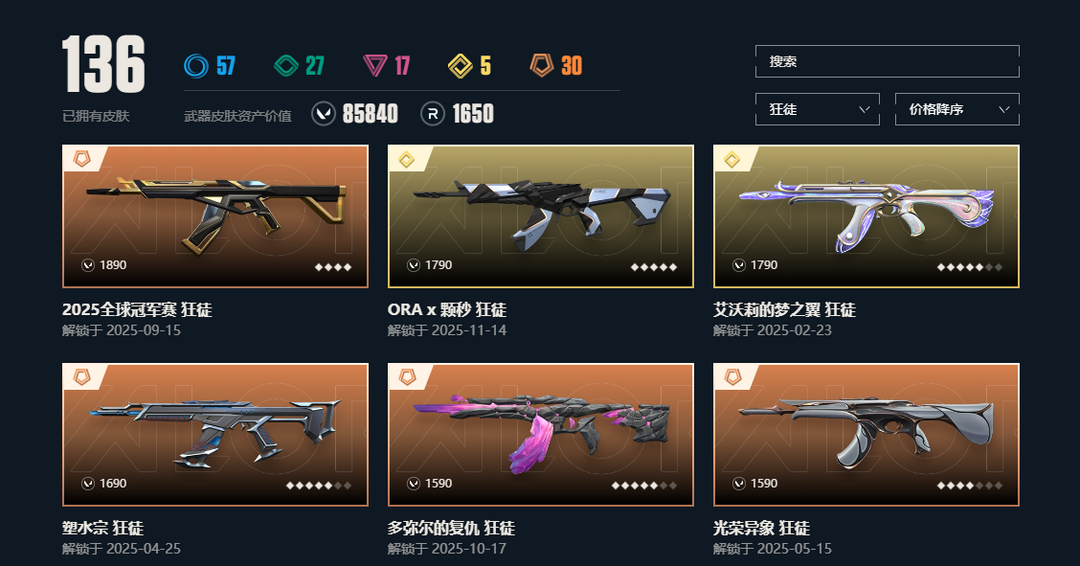Open the 多弥尔的复仇 狂徒 skin thumbnail
Viewport: 1080px width, 566px height.
tap(541, 434)
